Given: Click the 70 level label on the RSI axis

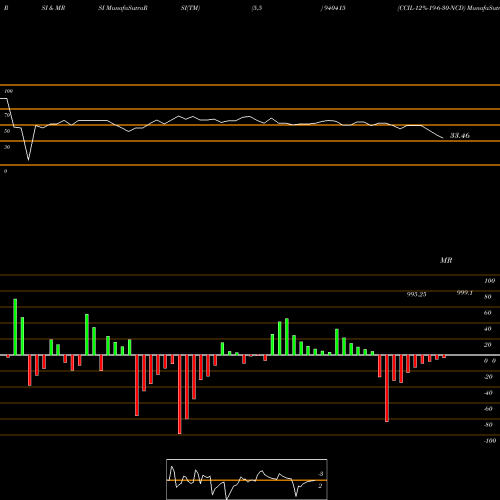Looking at the screenshot, I should (x=7, y=115).
